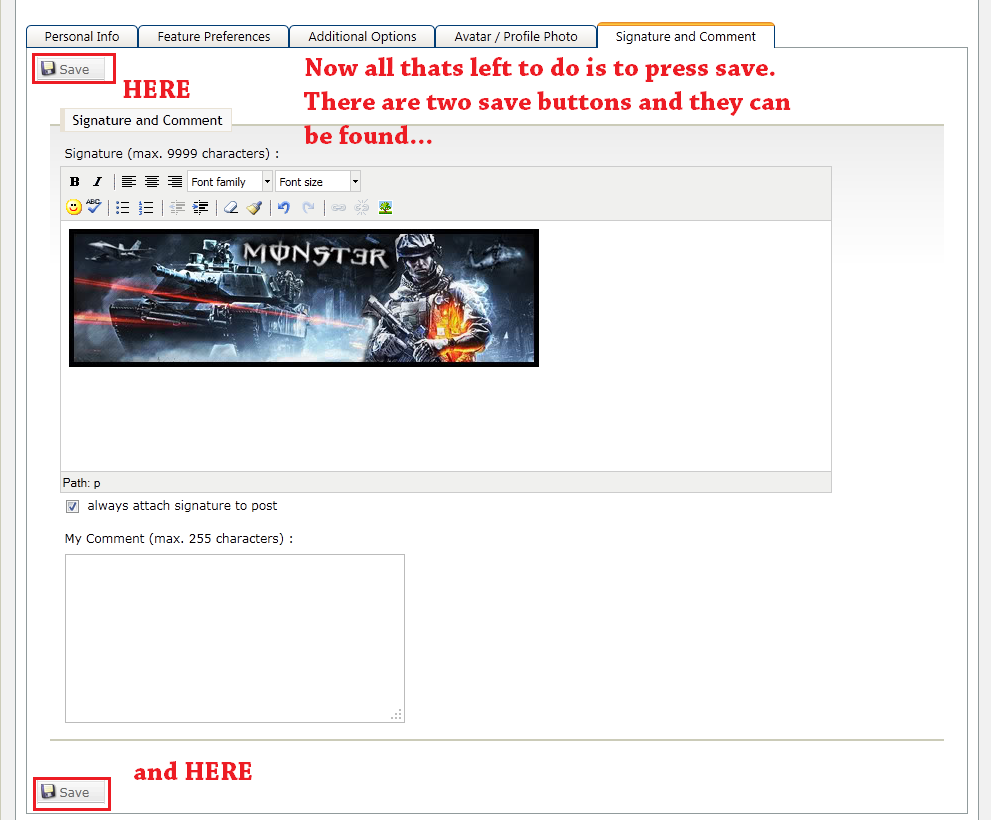Open the Font size dropdown
The height and width of the screenshot is (820, 991).
(318, 182)
